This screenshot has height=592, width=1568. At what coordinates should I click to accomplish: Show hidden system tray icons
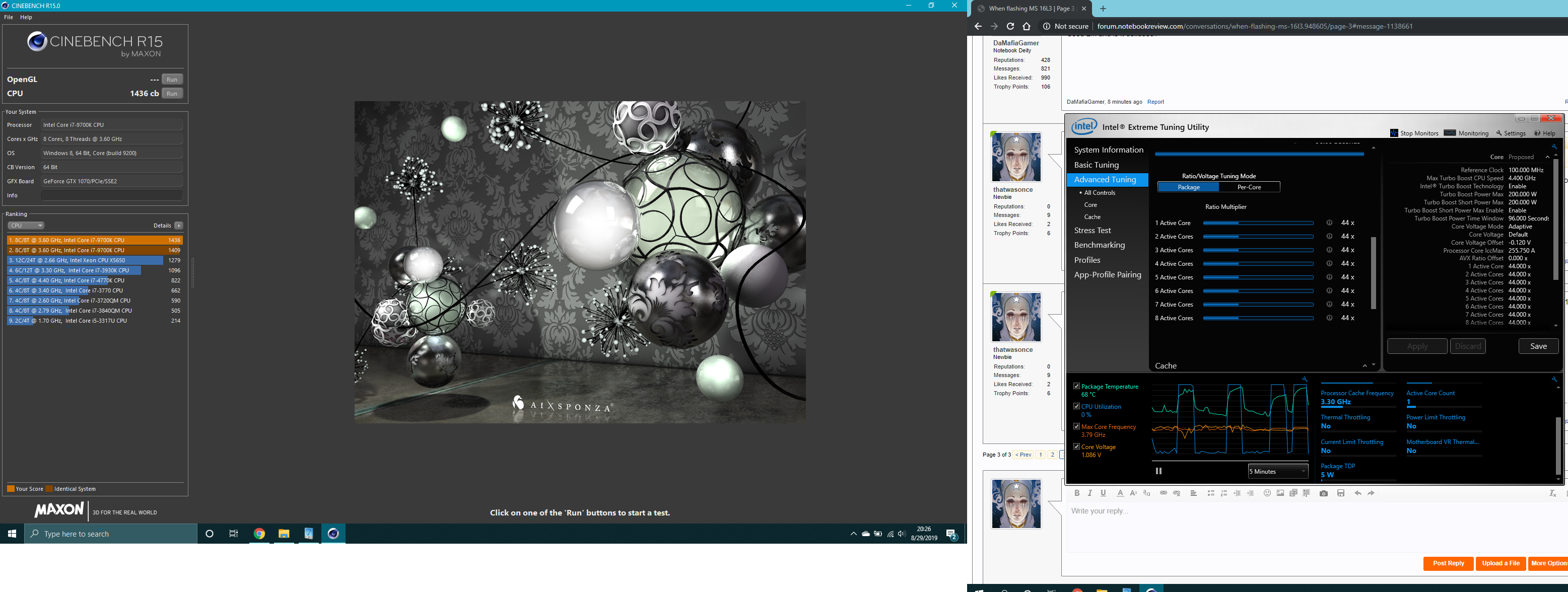[x=853, y=534]
